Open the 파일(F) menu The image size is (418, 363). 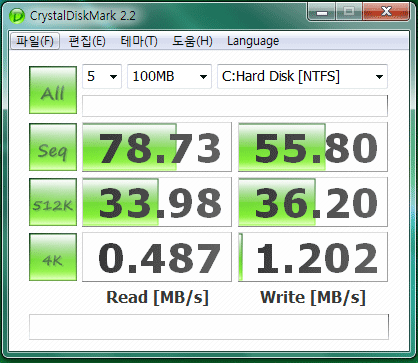point(35,41)
